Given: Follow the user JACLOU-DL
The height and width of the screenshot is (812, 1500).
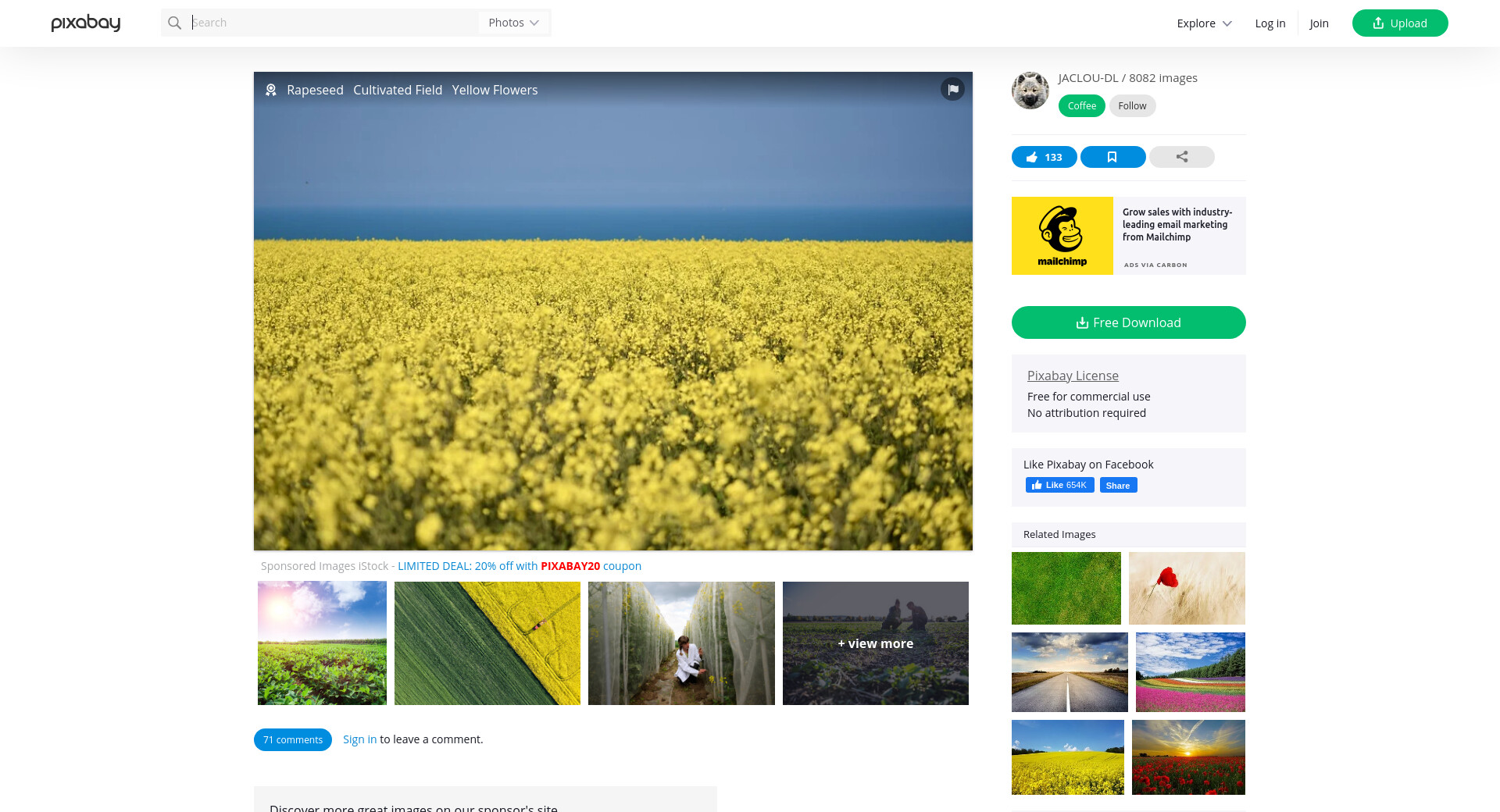Looking at the screenshot, I should [x=1132, y=105].
